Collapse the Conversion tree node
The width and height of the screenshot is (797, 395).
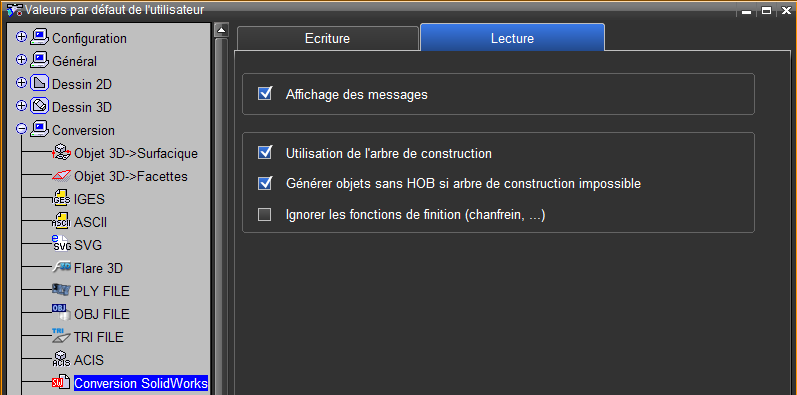[21, 129]
